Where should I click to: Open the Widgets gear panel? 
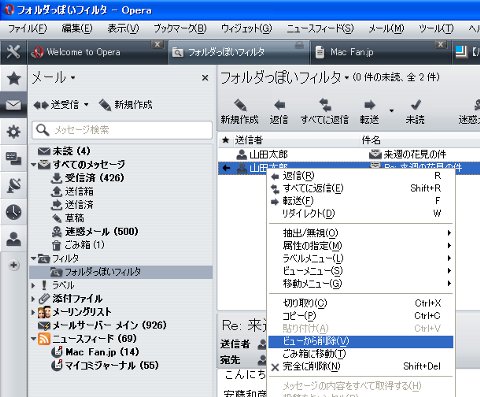point(14,132)
